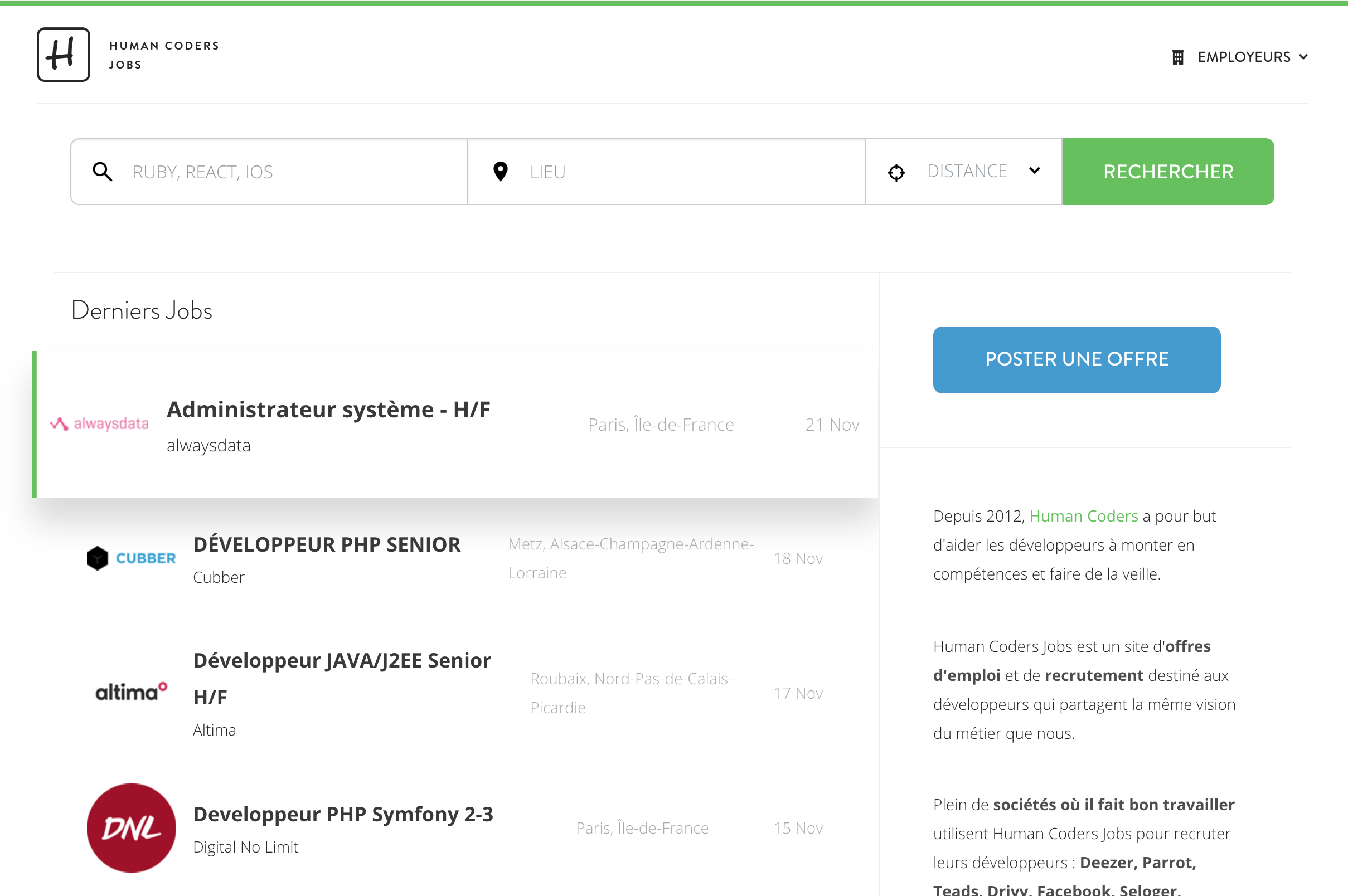The width and height of the screenshot is (1348, 896).
Task: Open the green Human Coders link
Action: click(1083, 516)
